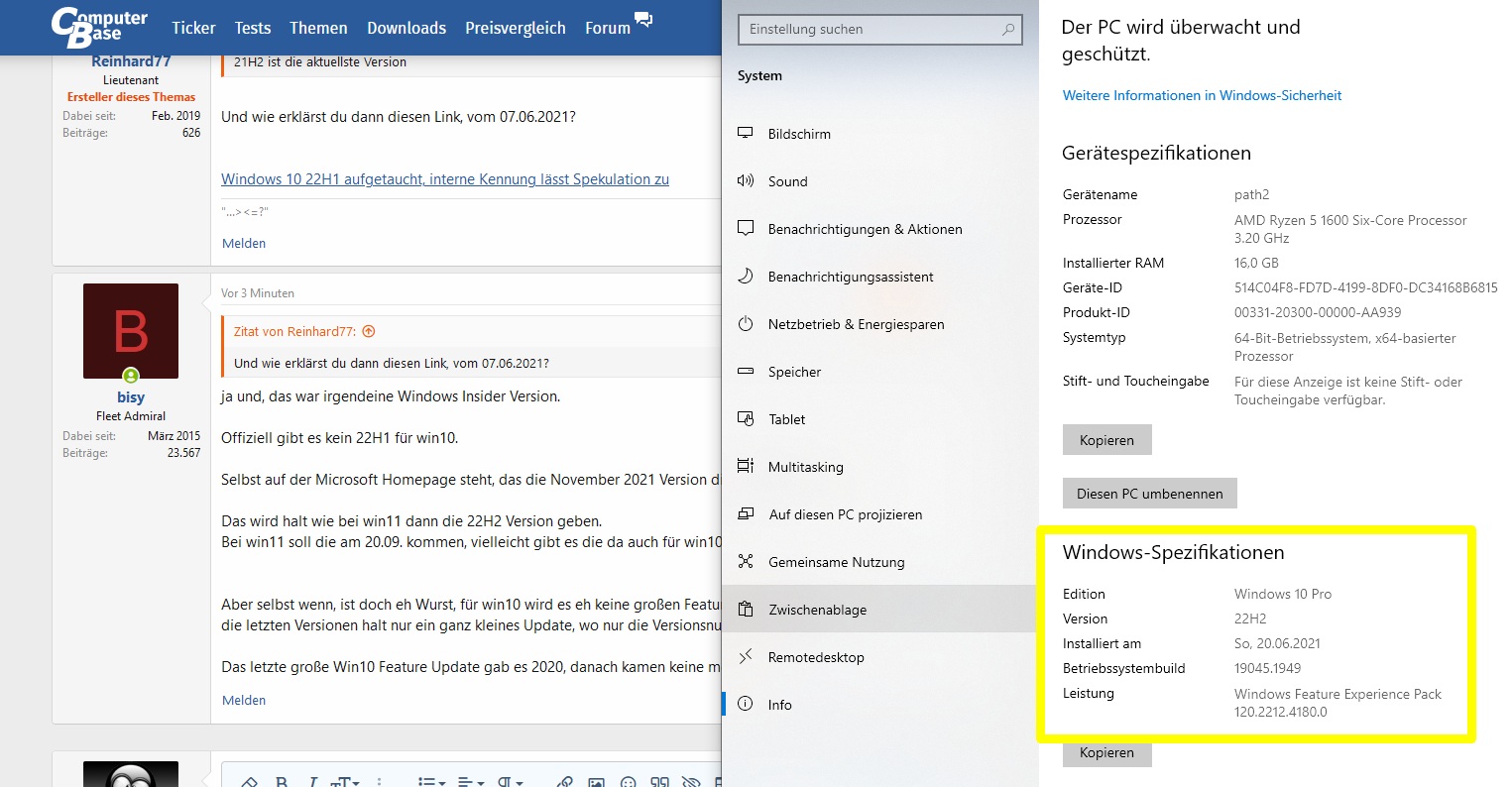Open the Themen menu
The width and height of the screenshot is (1512, 787).
pyautogui.click(x=318, y=28)
